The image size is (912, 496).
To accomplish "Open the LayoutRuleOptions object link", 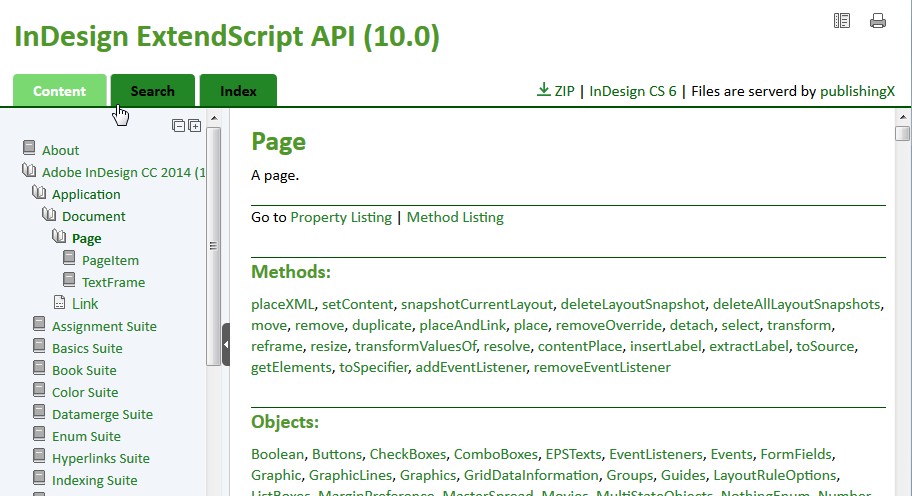I will tap(775, 475).
